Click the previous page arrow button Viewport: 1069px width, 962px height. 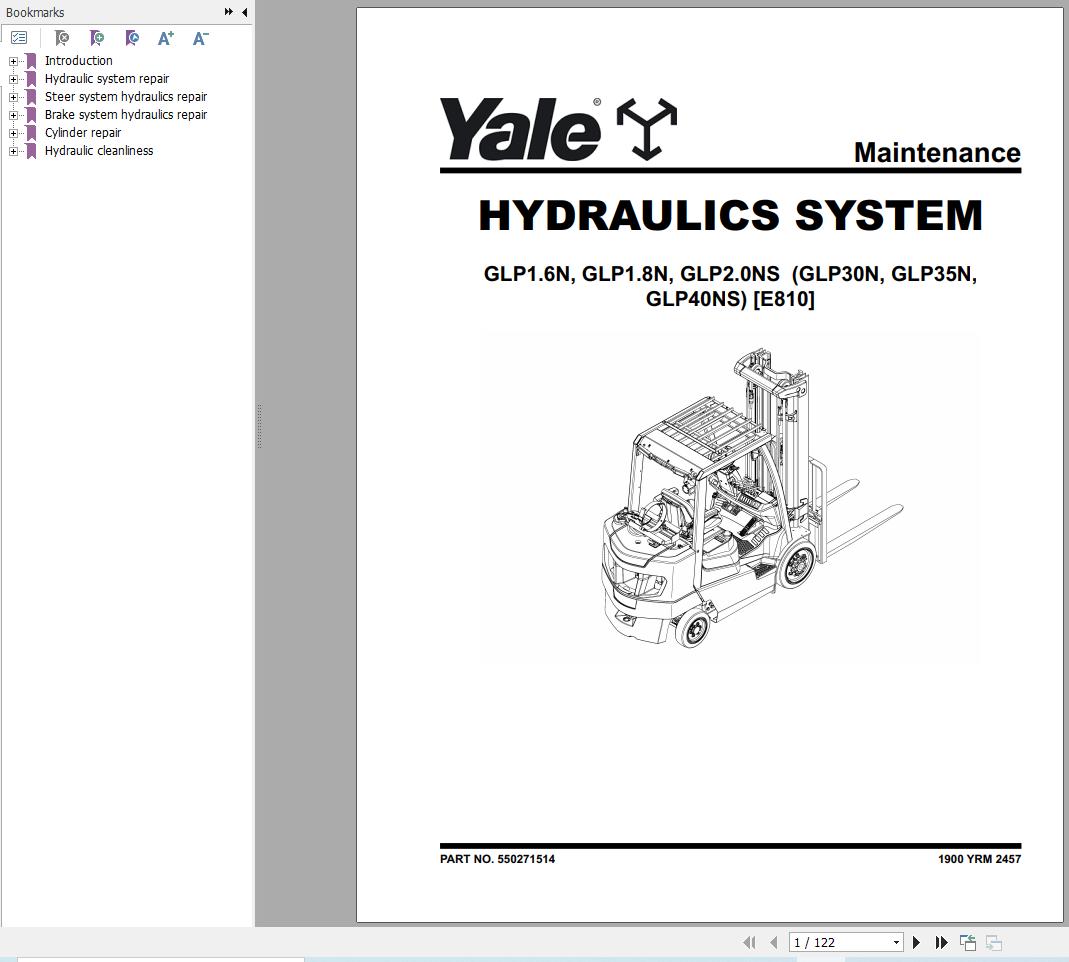(x=774, y=942)
